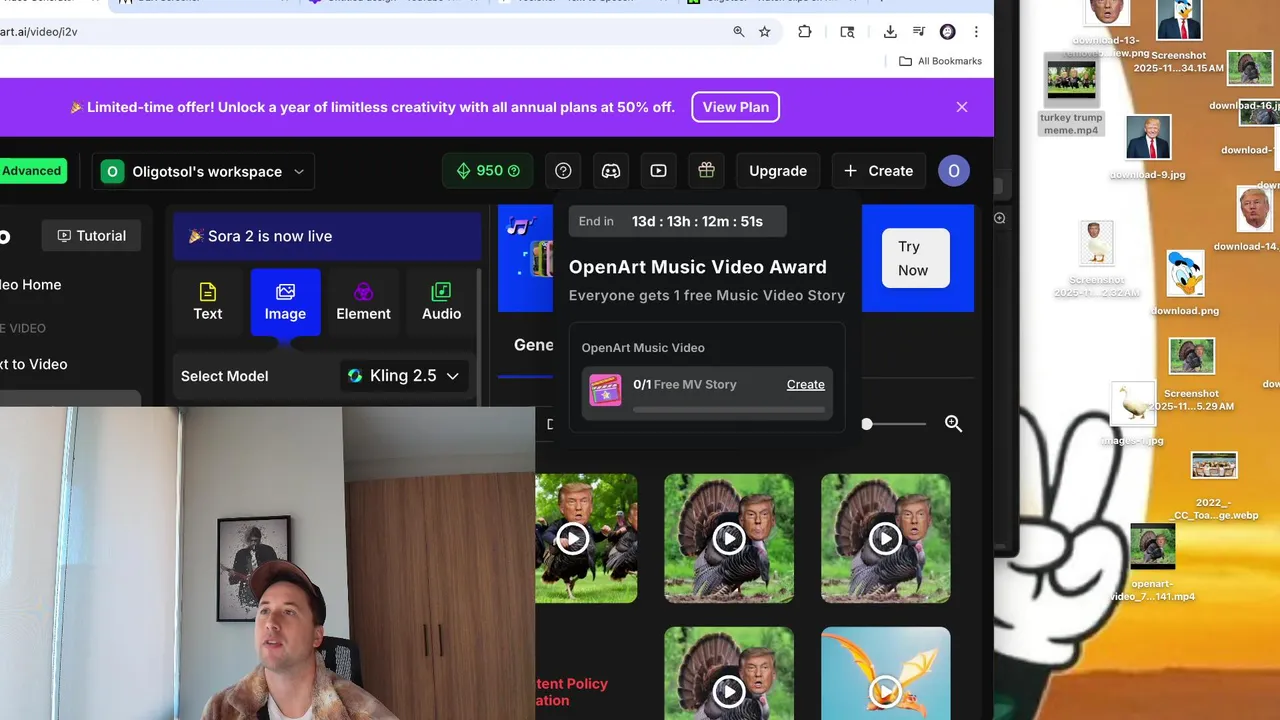Image resolution: width=1280 pixels, height=720 pixels.
Task: Select the Text input tab
Action: click(208, 302)
